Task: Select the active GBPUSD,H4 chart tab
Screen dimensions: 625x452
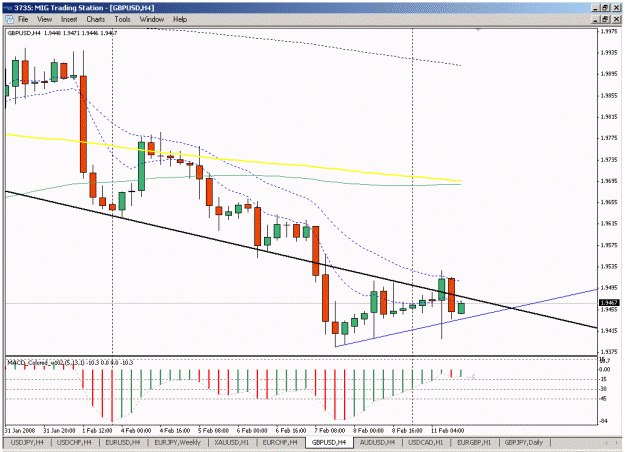Action: pyautogui.click(x=329, y=442)
